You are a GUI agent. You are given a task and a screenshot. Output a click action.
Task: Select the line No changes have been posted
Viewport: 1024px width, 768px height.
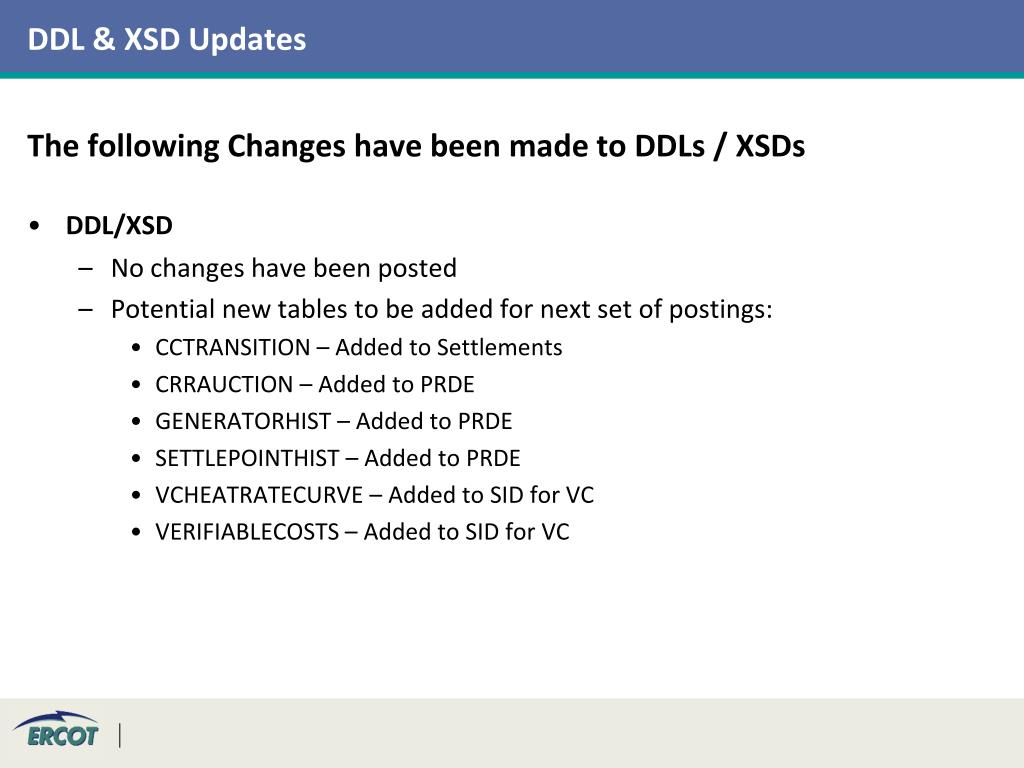[283, 268]
